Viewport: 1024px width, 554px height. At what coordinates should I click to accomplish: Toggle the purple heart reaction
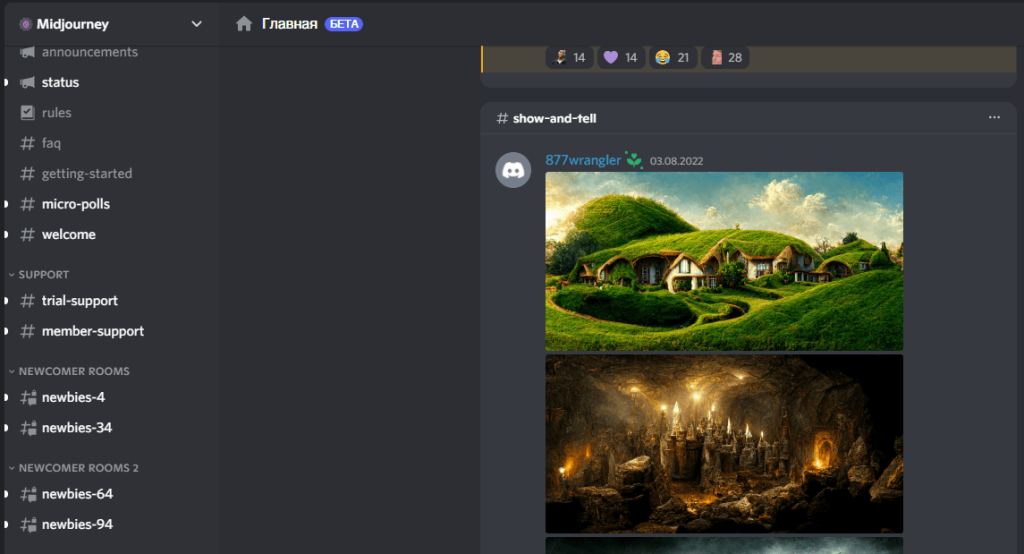[621, 58]
